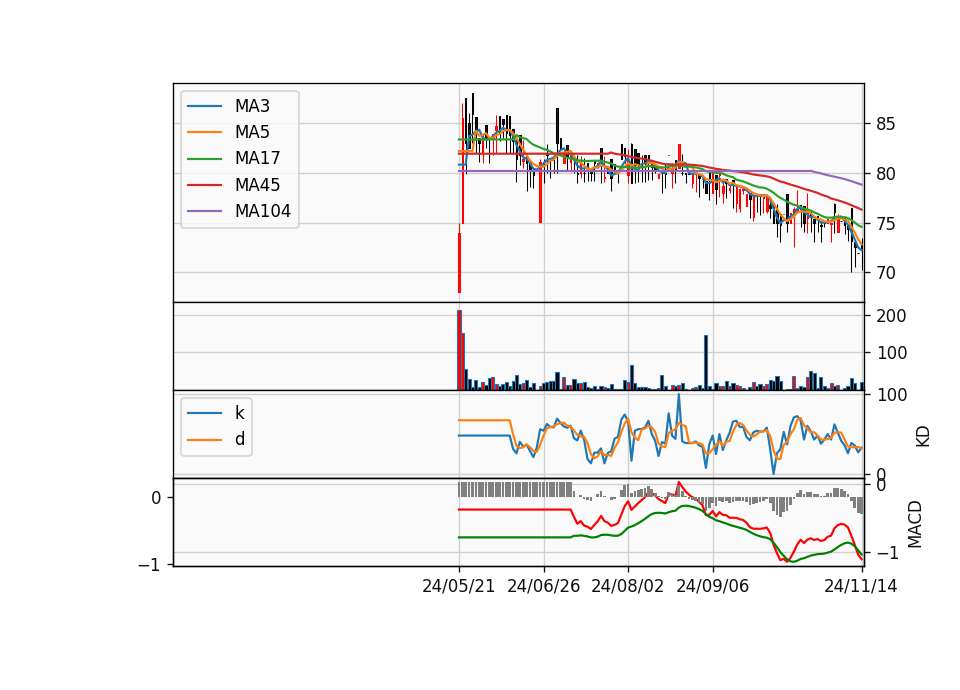960x690 pixels.
Task: Click the d legend entry in KD panel
Action: (x=216, y=439)
